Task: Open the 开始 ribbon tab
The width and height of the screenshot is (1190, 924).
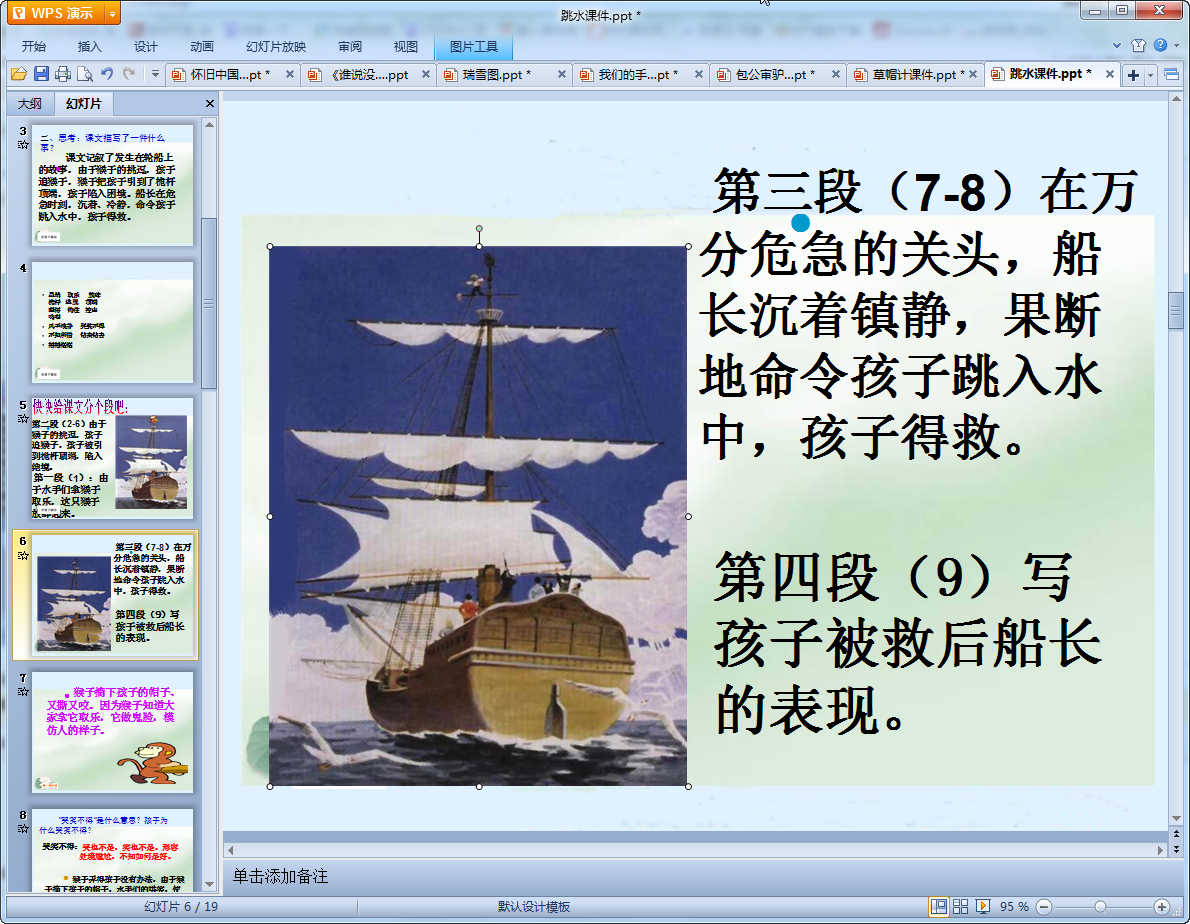Action: tap(33, 46)
